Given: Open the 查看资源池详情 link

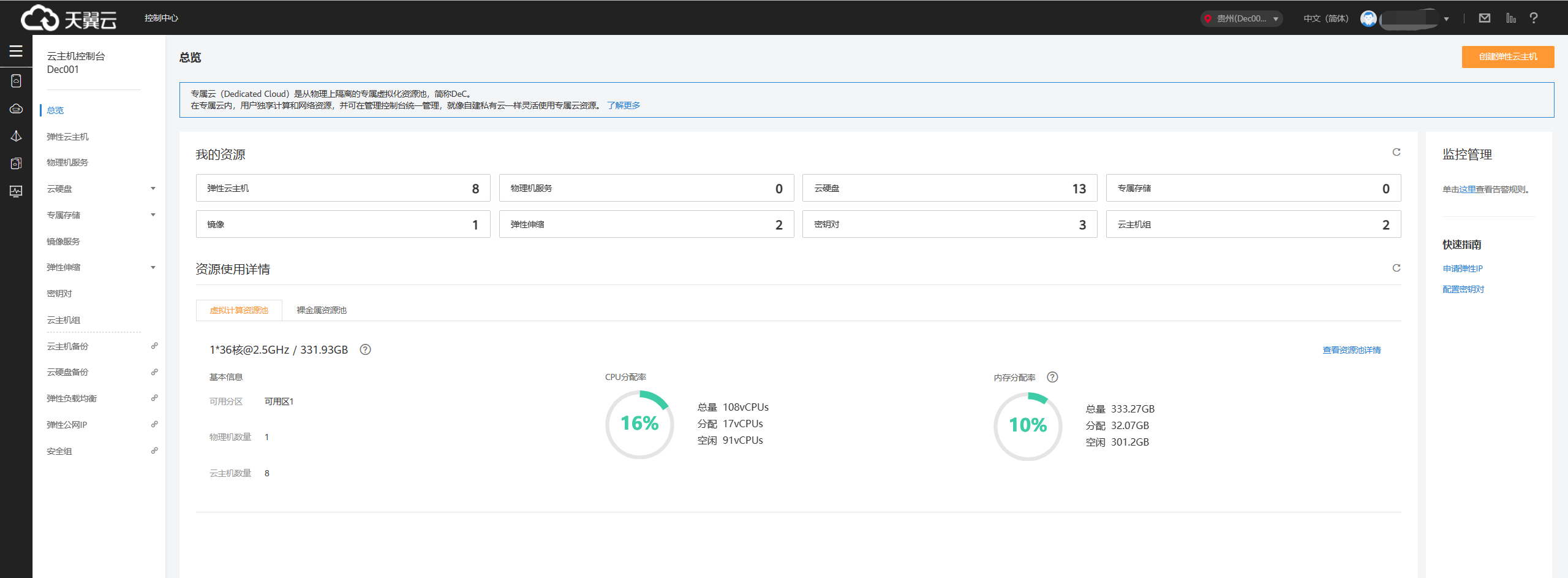Looking at the screenshot, I should coord(1351,350).
